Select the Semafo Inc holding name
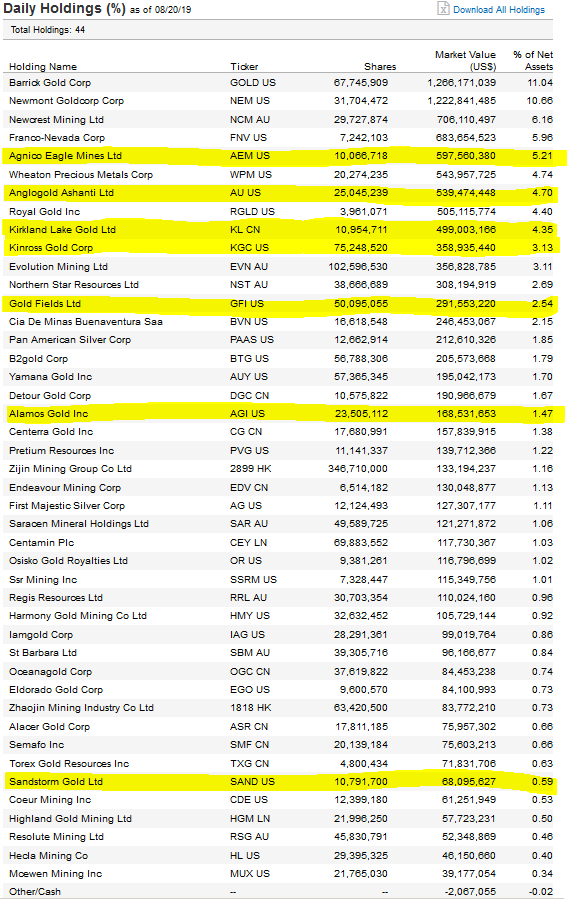The image size is (567, 900). pyautogui.click(x=37, y=745)
